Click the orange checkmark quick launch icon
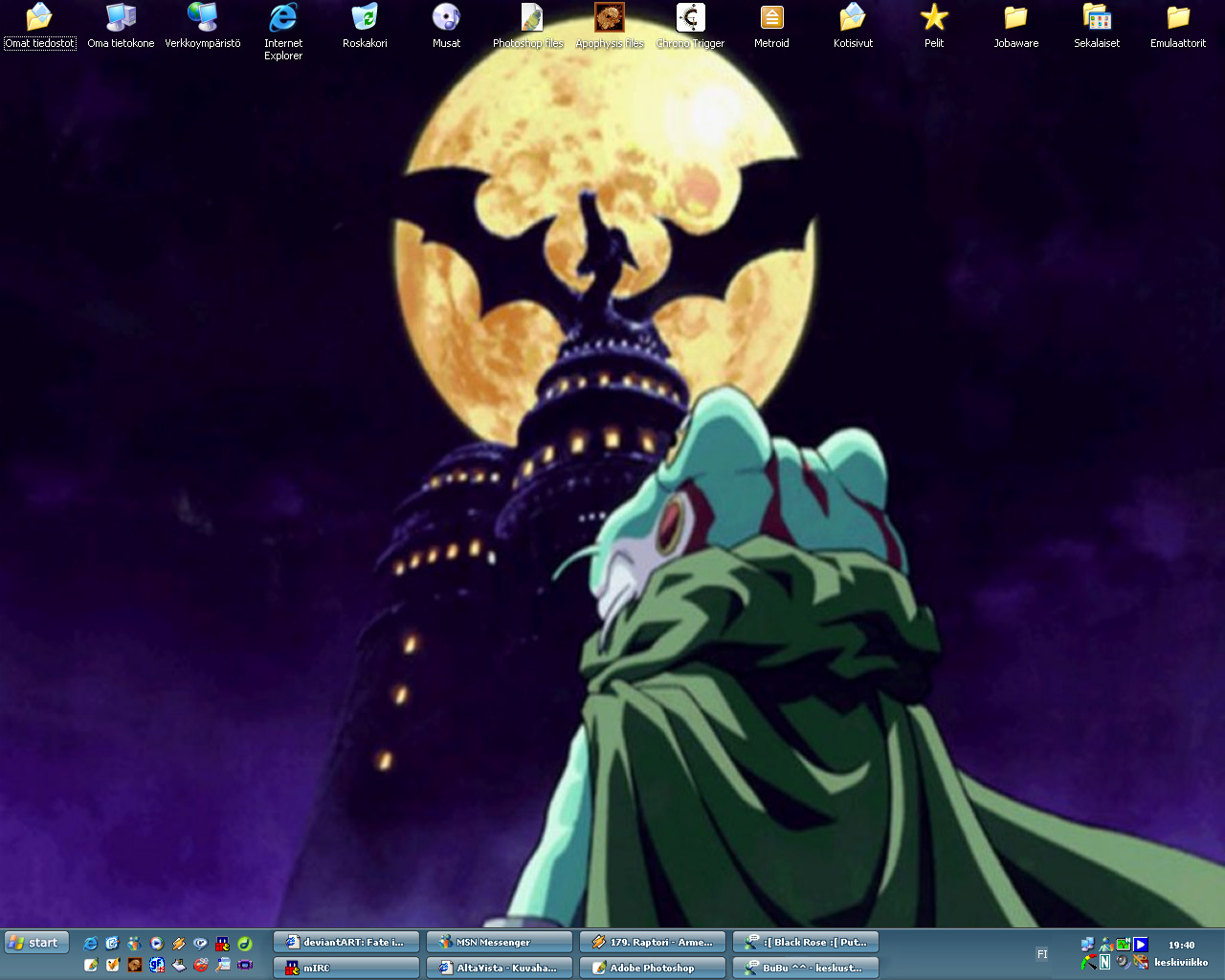The width and height of the screenshot is (1225, 980). [113, 965]
